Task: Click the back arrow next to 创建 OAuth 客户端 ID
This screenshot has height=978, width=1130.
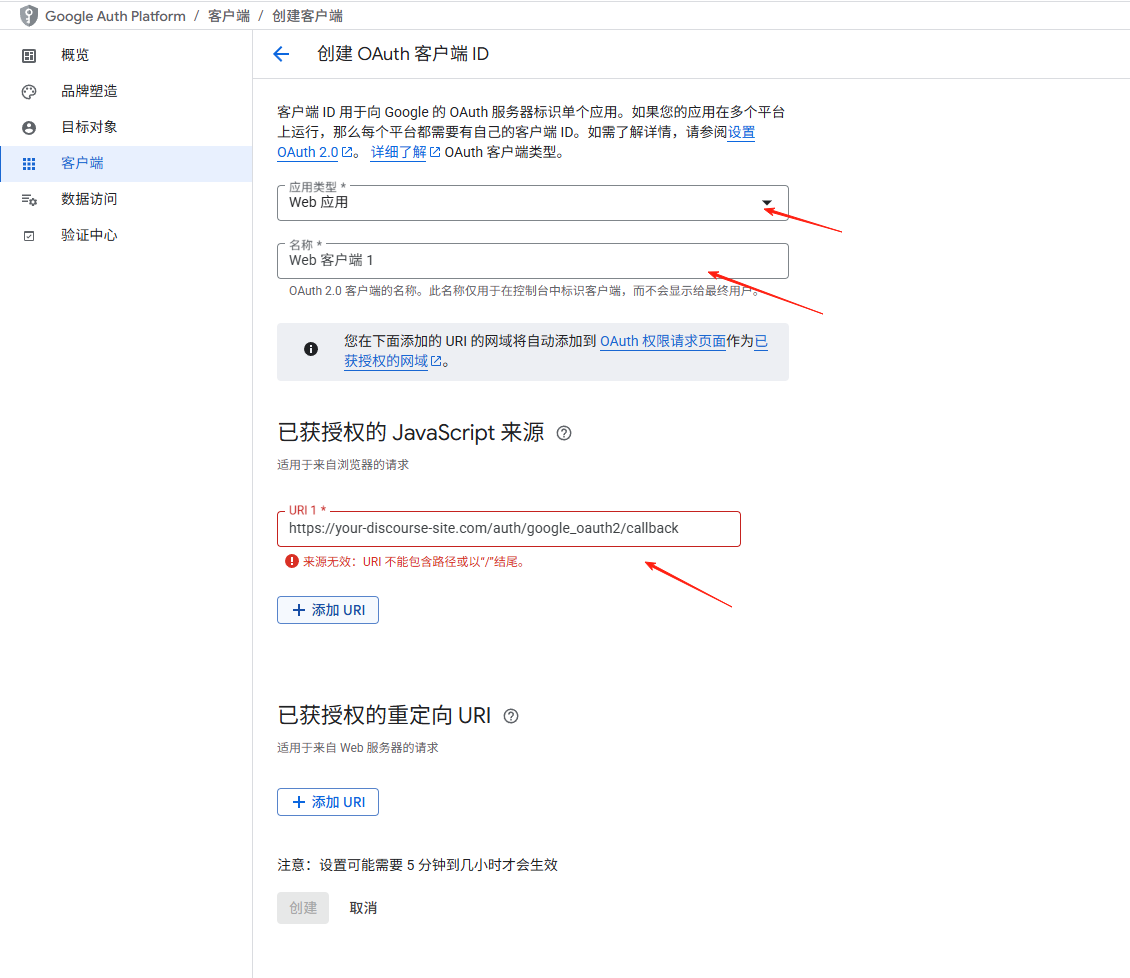Action: pyautogui.click(x=281, y=54)
